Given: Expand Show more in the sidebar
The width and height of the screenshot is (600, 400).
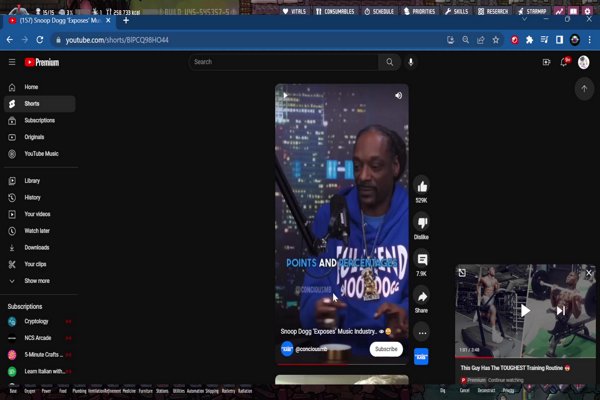Looking at the screenshot, I should (x=39, y=281).
